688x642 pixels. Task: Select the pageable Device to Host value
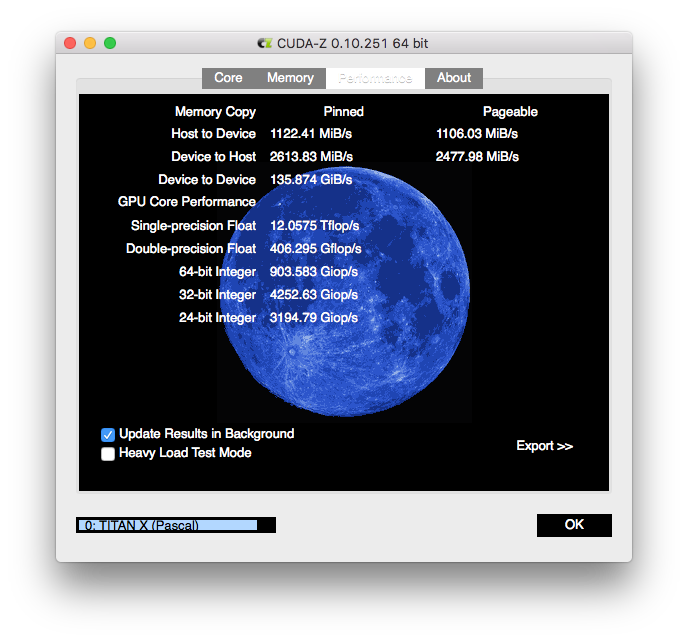coord(477,157)
